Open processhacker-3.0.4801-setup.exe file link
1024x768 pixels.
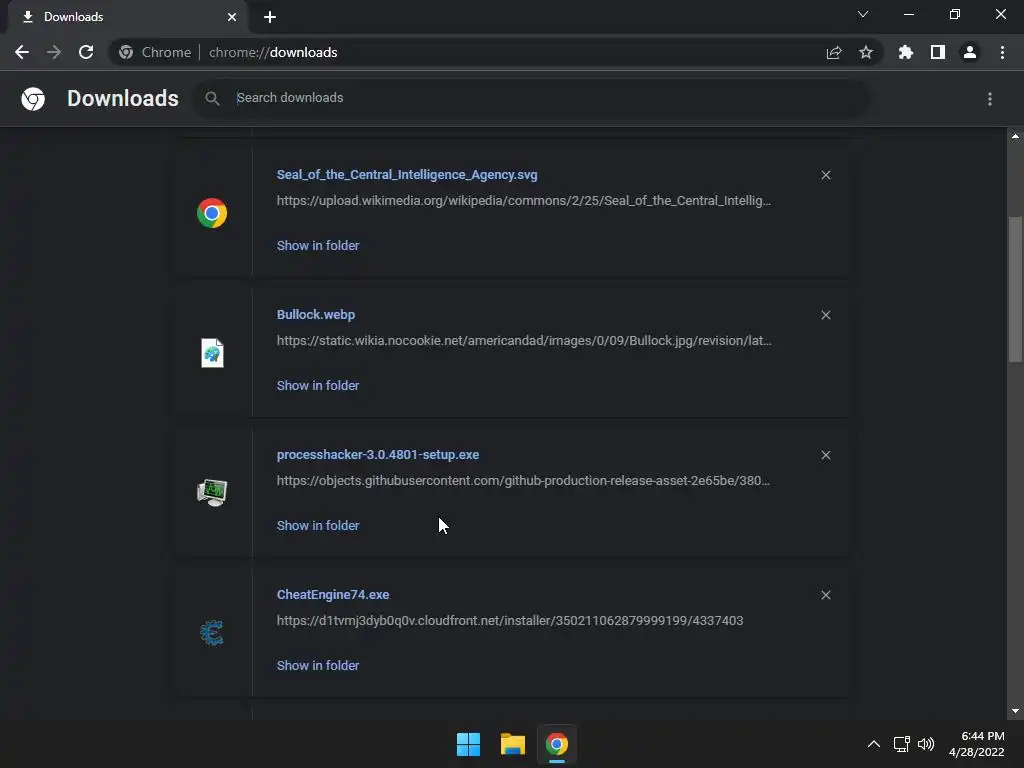[x=377, y=455]
